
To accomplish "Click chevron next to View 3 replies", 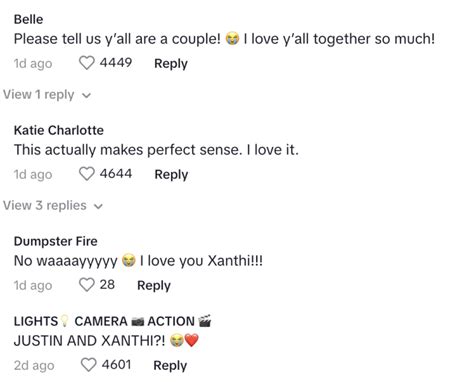I will [x=98, y=207].
